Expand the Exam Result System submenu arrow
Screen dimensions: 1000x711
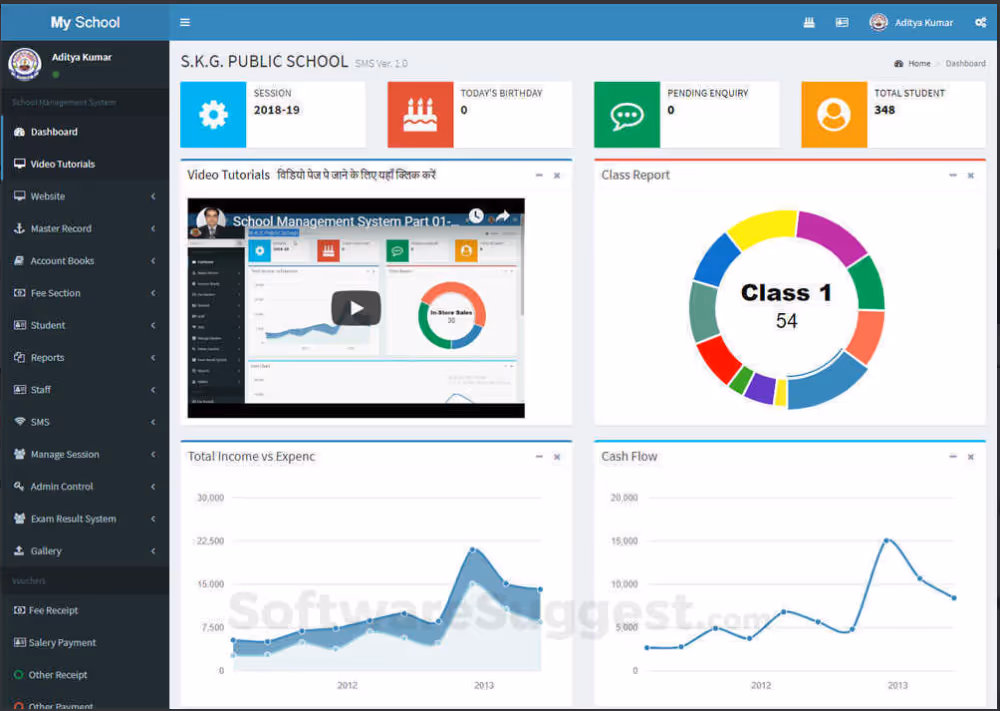[x=153, y=518]
